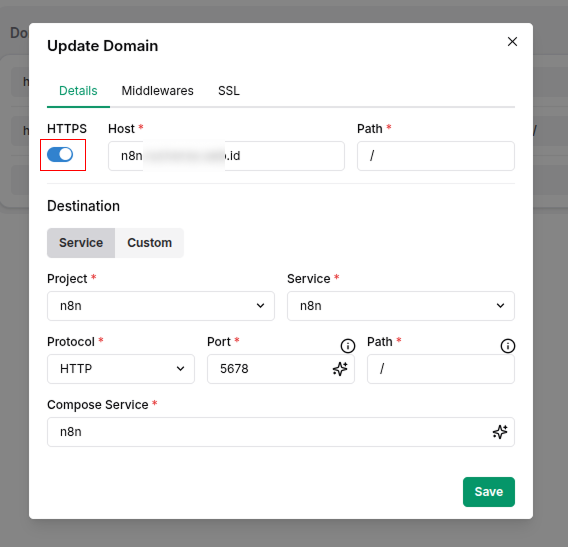The image size is (568, 547).
Task: Click the Port field showing 5678
Action: tap(281, 369)
